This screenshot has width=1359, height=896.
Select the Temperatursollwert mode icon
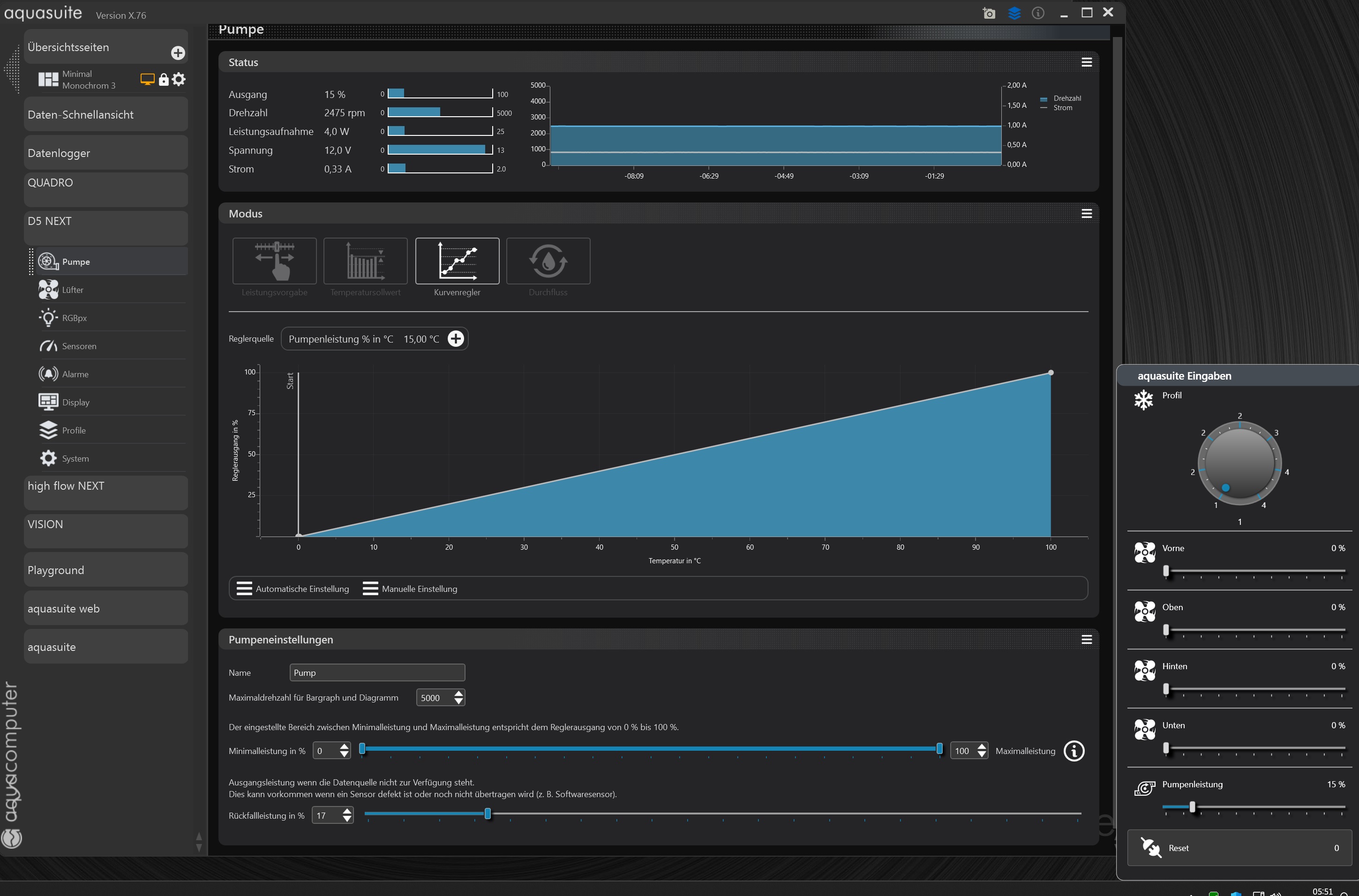pos(365,261)
